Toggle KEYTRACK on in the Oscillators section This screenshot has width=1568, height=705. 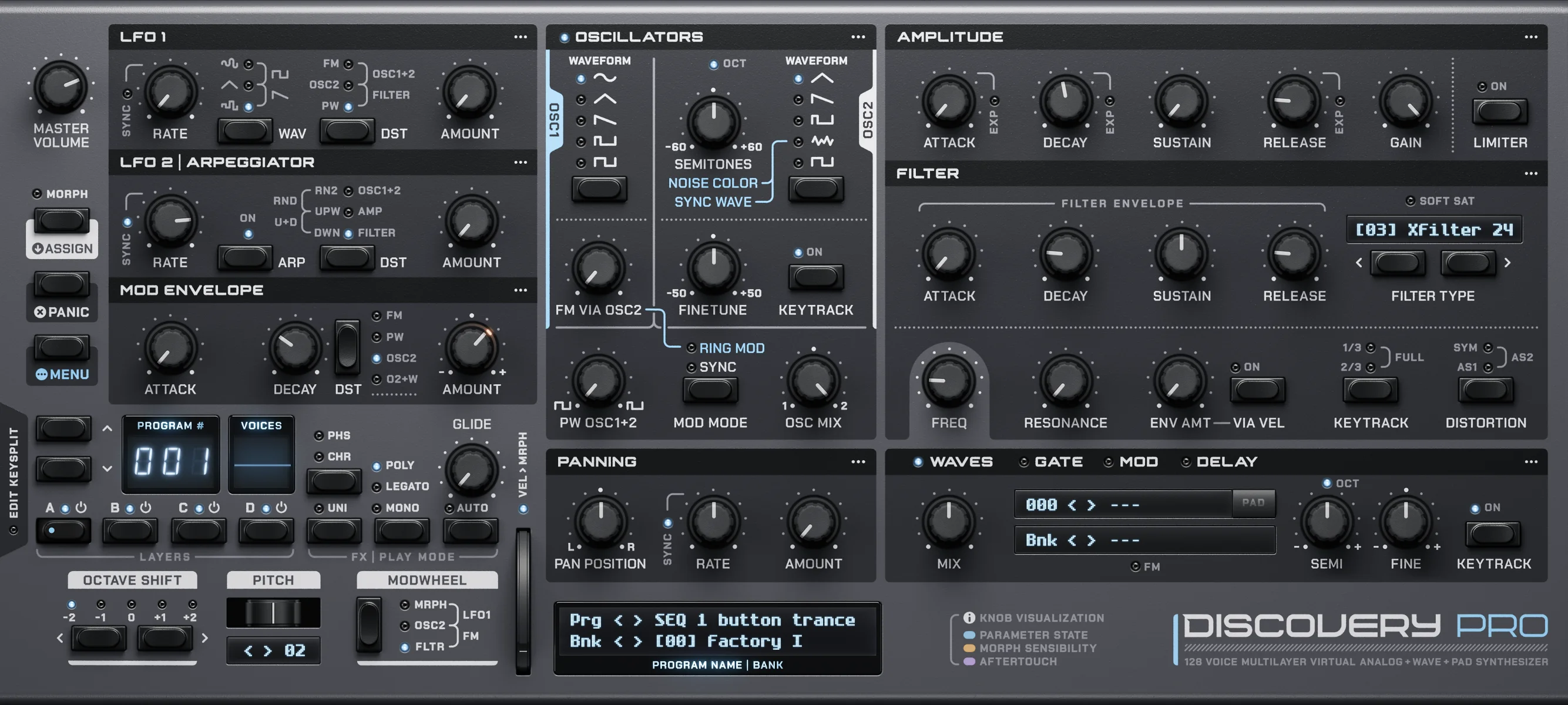(x=815, y=277)
